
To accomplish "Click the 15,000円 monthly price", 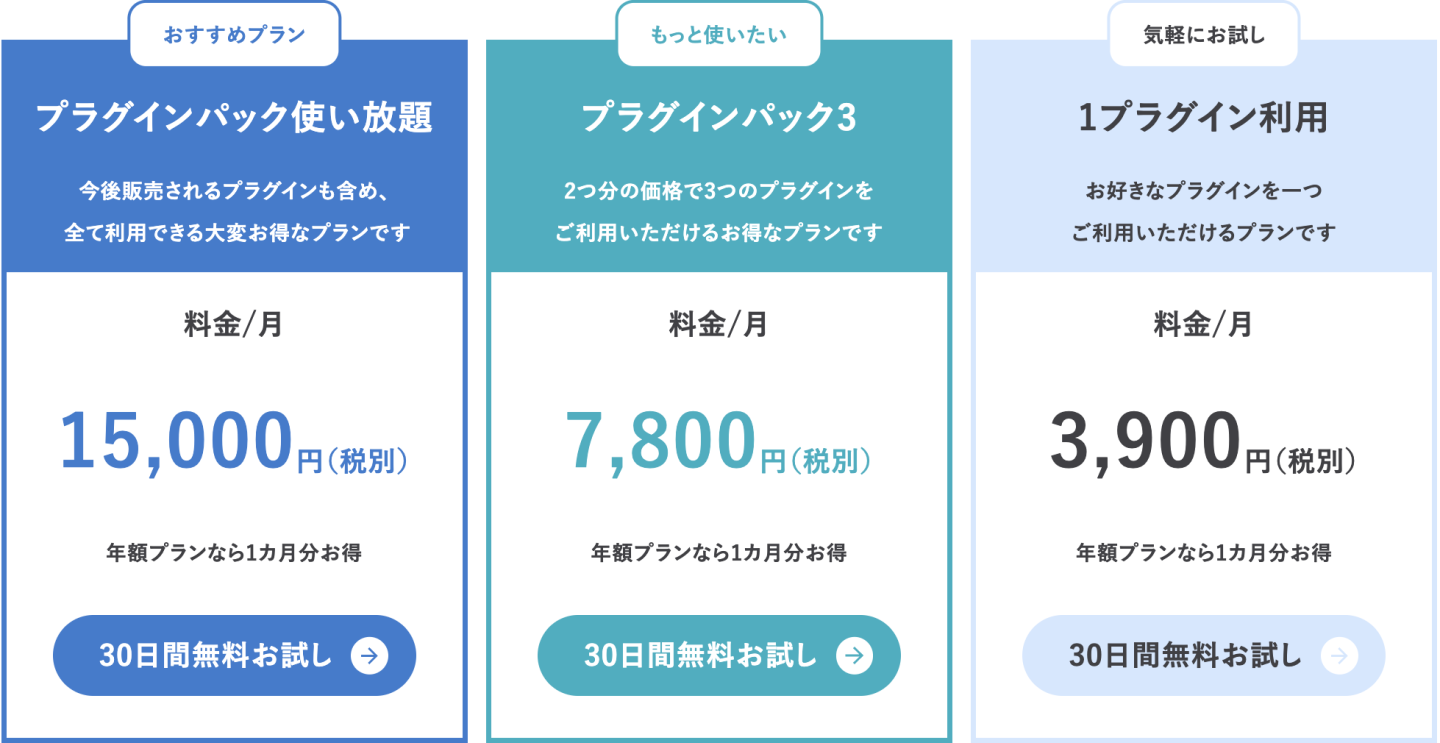I will [x=234, y=444].
